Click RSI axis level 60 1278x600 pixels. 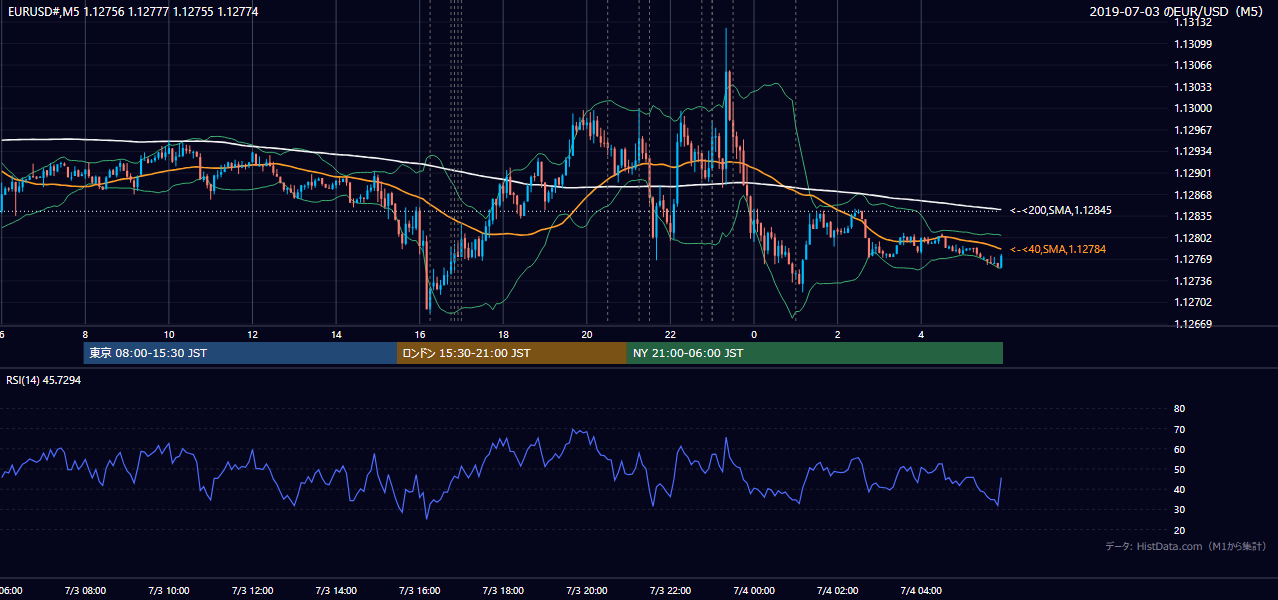(x=1179, y=449)
